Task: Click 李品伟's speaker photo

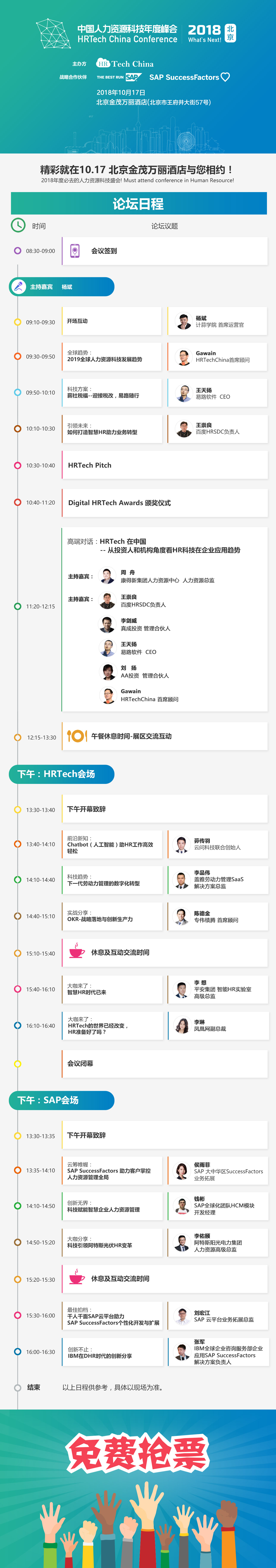Action: click(182, 880)
